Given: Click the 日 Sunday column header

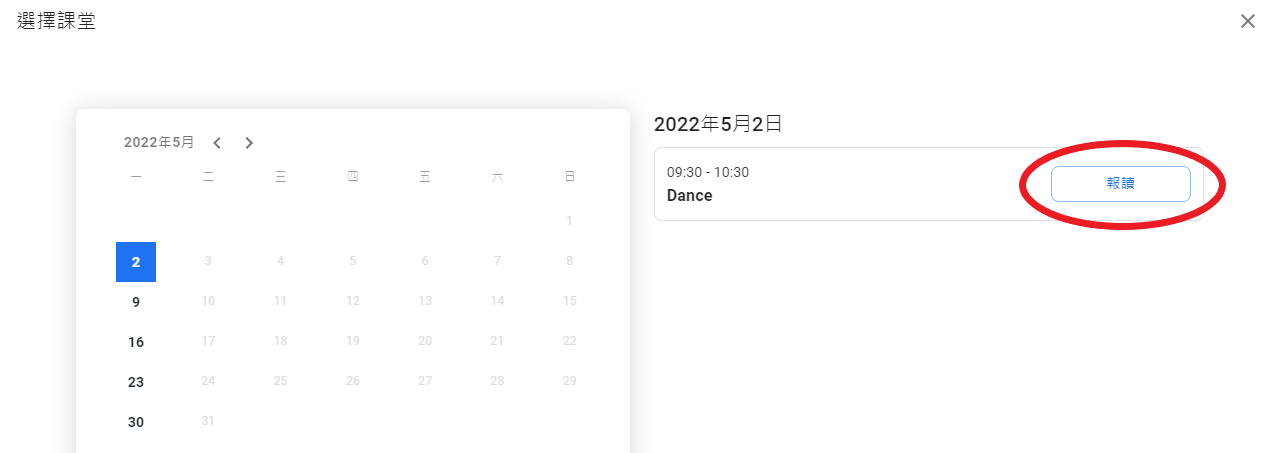Looking at the screenshot, I should (569, 177).
